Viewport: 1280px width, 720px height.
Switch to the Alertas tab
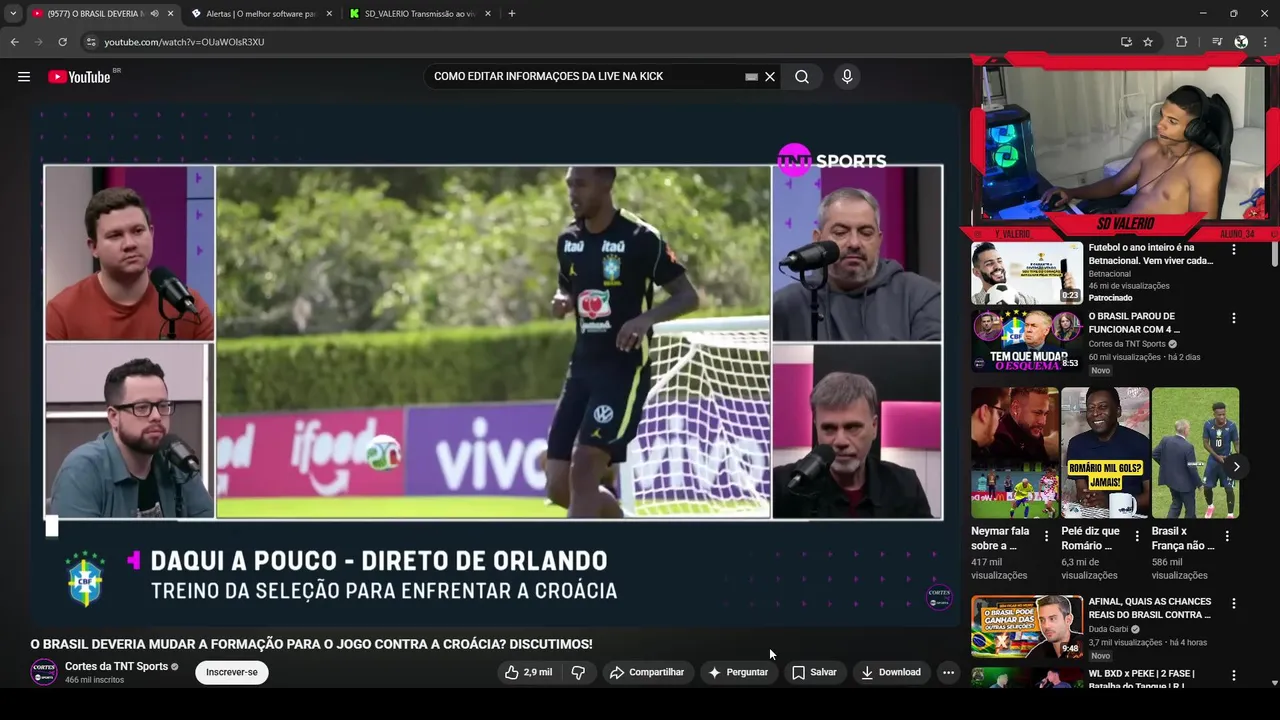pyautogui.click(x=261, y=14)
